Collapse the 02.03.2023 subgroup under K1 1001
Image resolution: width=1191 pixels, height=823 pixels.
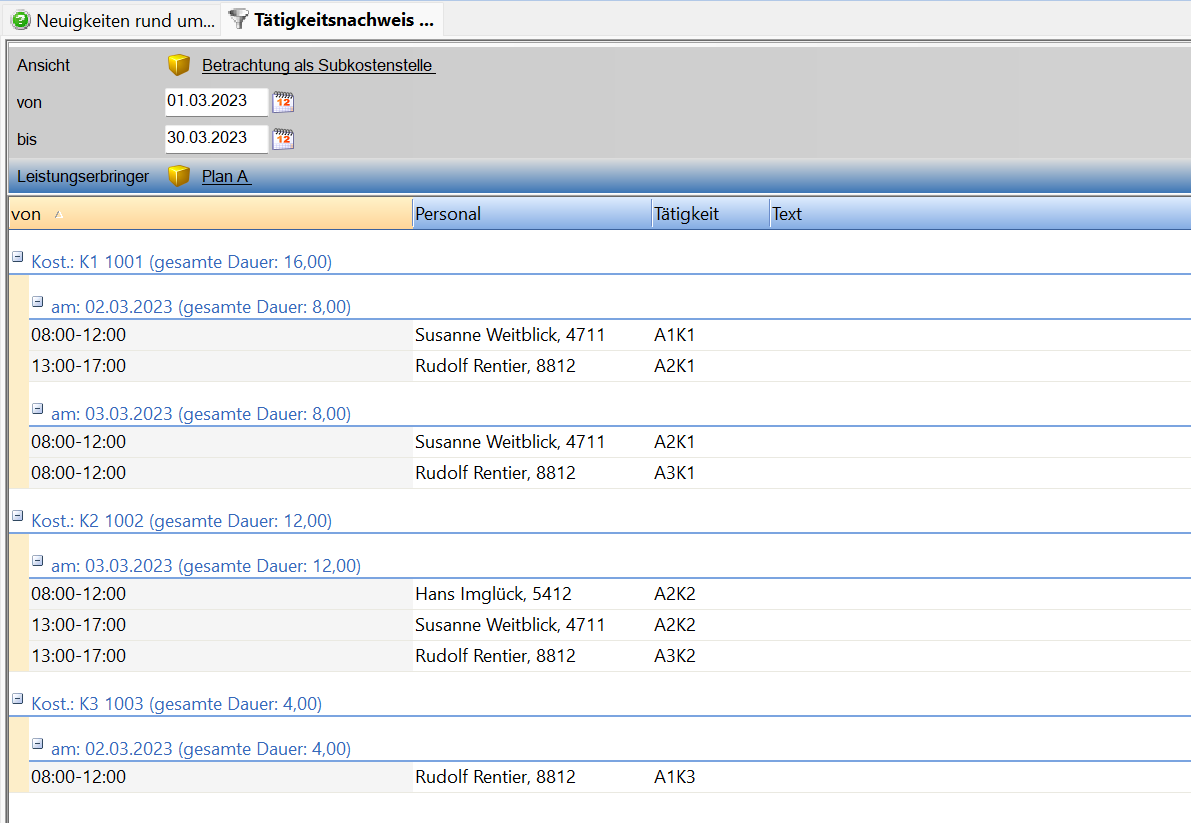[38, 302]
